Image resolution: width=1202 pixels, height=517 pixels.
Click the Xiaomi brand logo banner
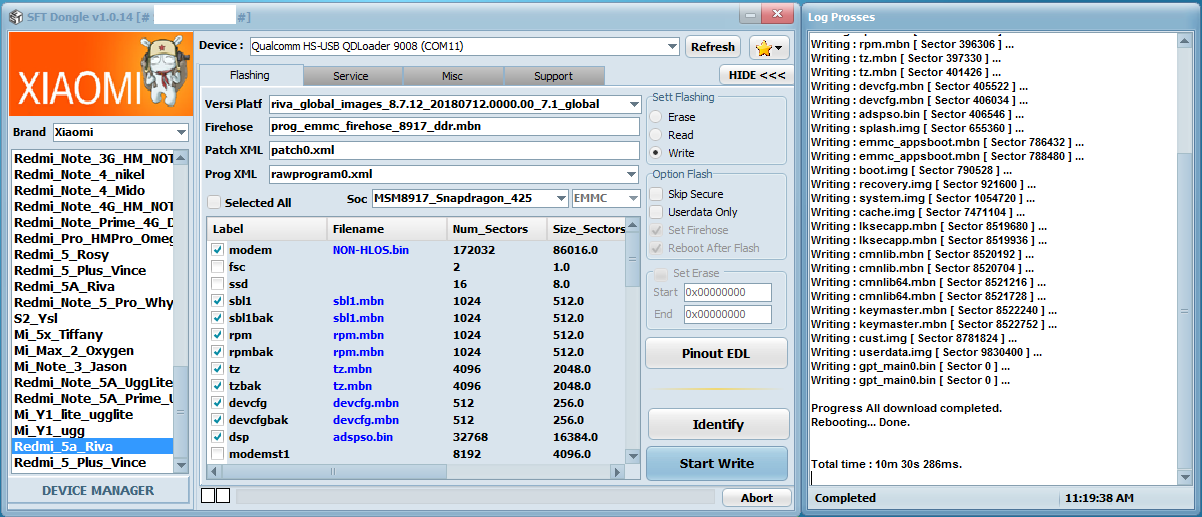coord(99,75)
